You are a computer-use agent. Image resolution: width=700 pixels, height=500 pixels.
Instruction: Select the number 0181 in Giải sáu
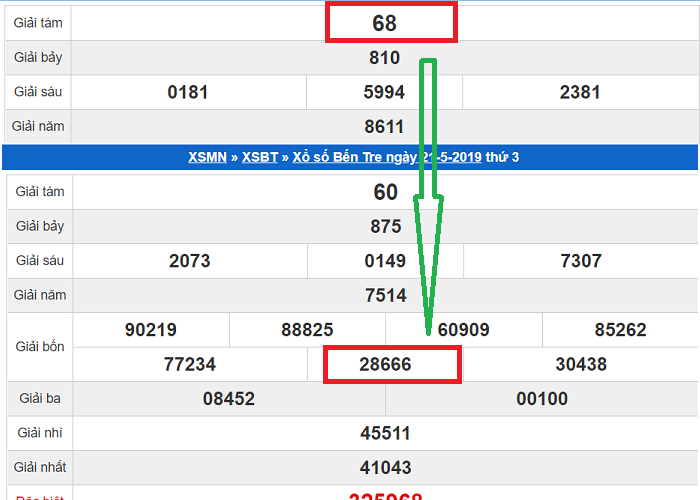pyautogui.click(x=188, y=92)
